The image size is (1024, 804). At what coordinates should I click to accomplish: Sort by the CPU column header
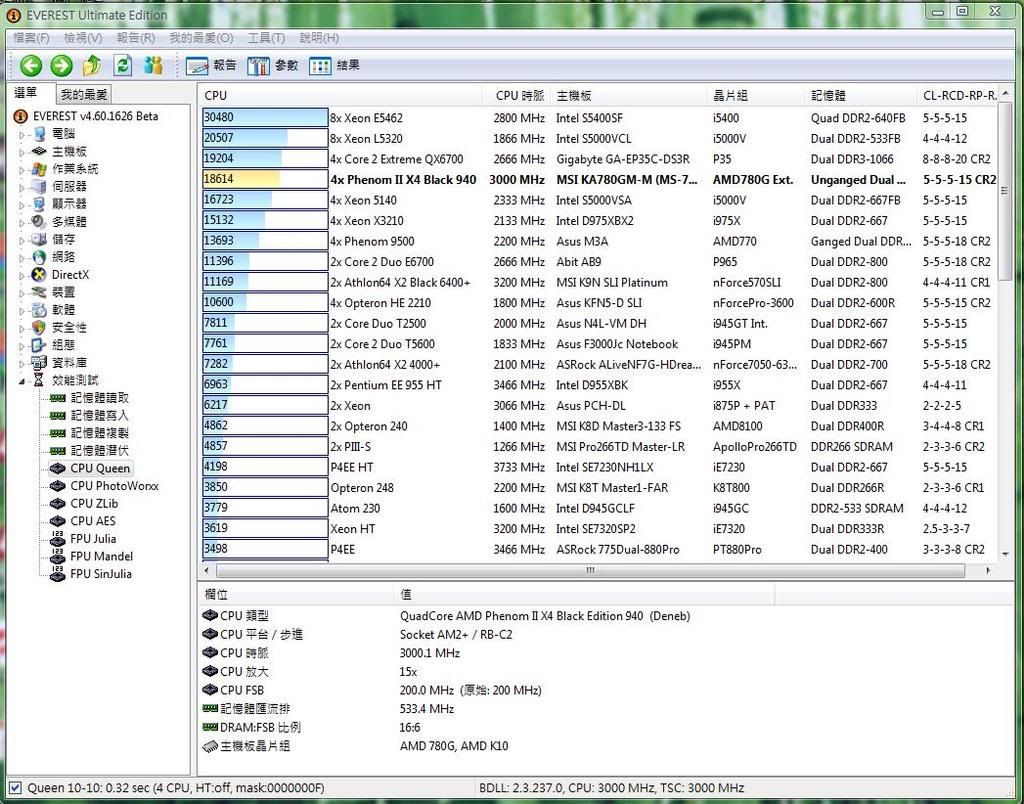coord(340,95)
